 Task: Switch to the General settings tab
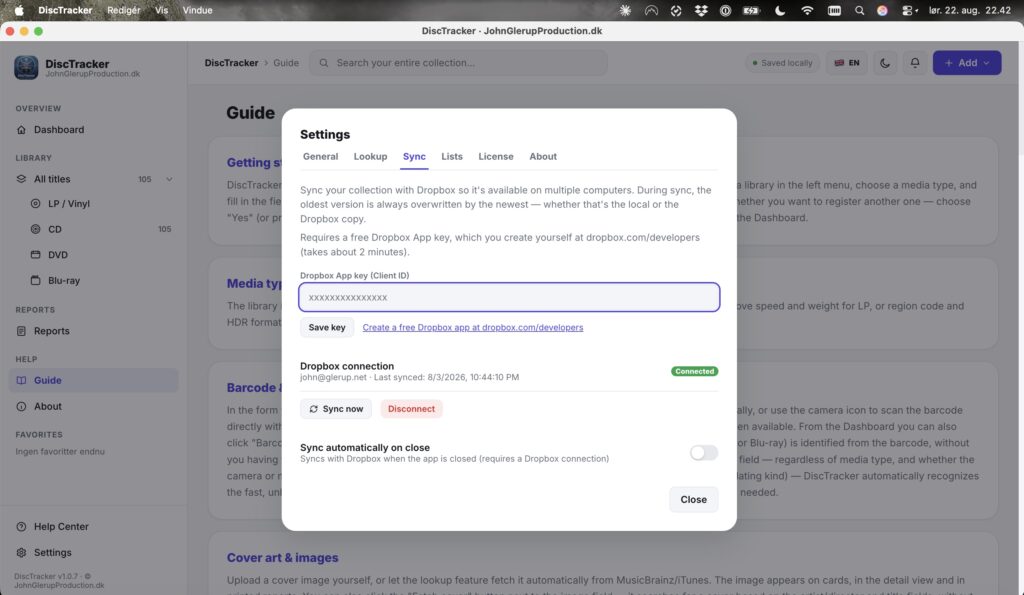tap(320, 157)
